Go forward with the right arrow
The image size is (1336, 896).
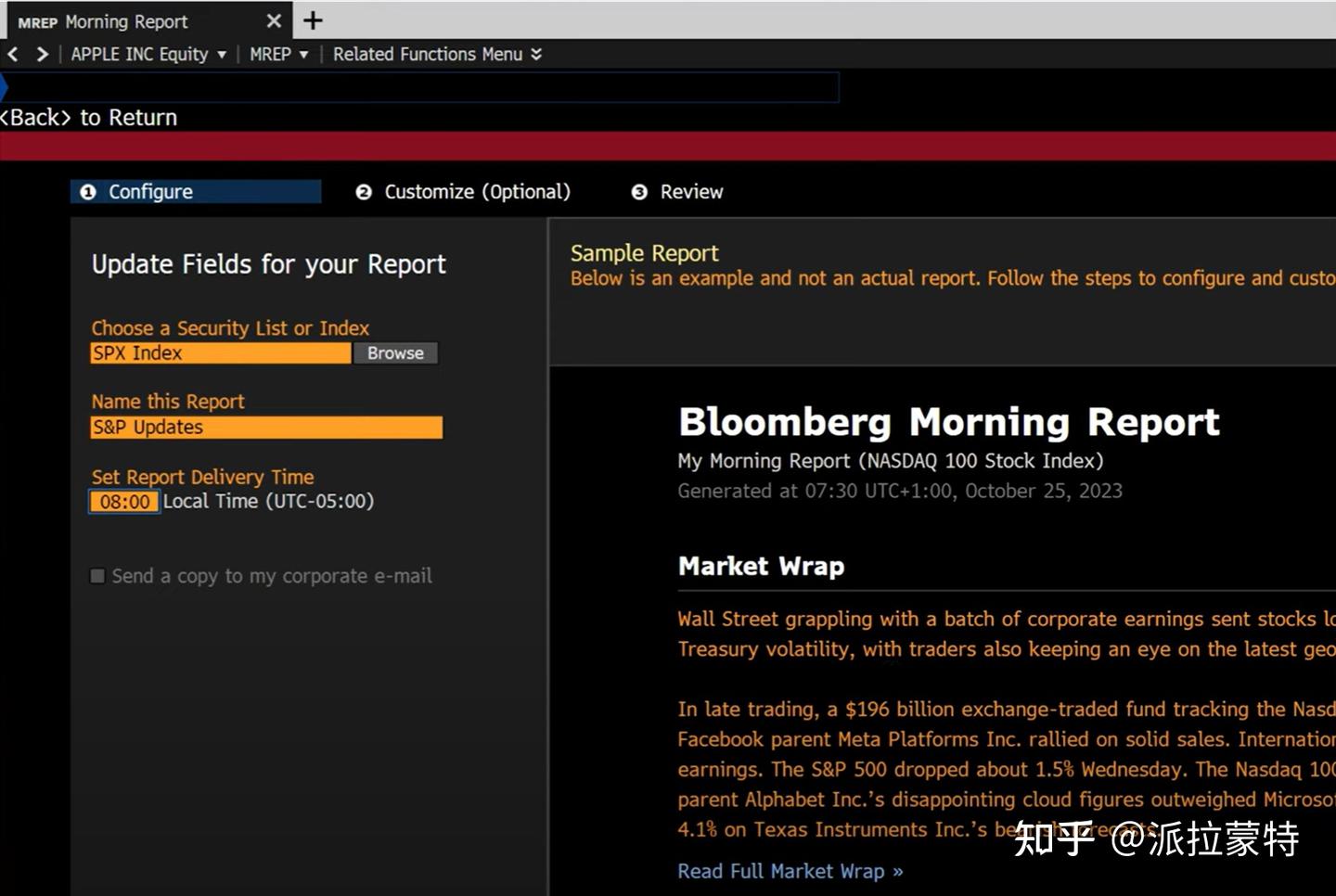42,55
